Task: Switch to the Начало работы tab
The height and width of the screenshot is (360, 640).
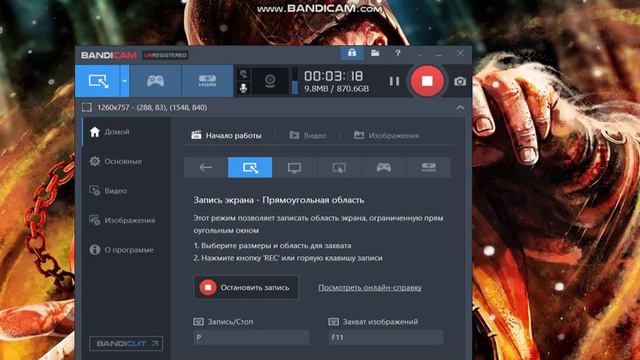Action: pyautogui.click(x=227, y=135)
